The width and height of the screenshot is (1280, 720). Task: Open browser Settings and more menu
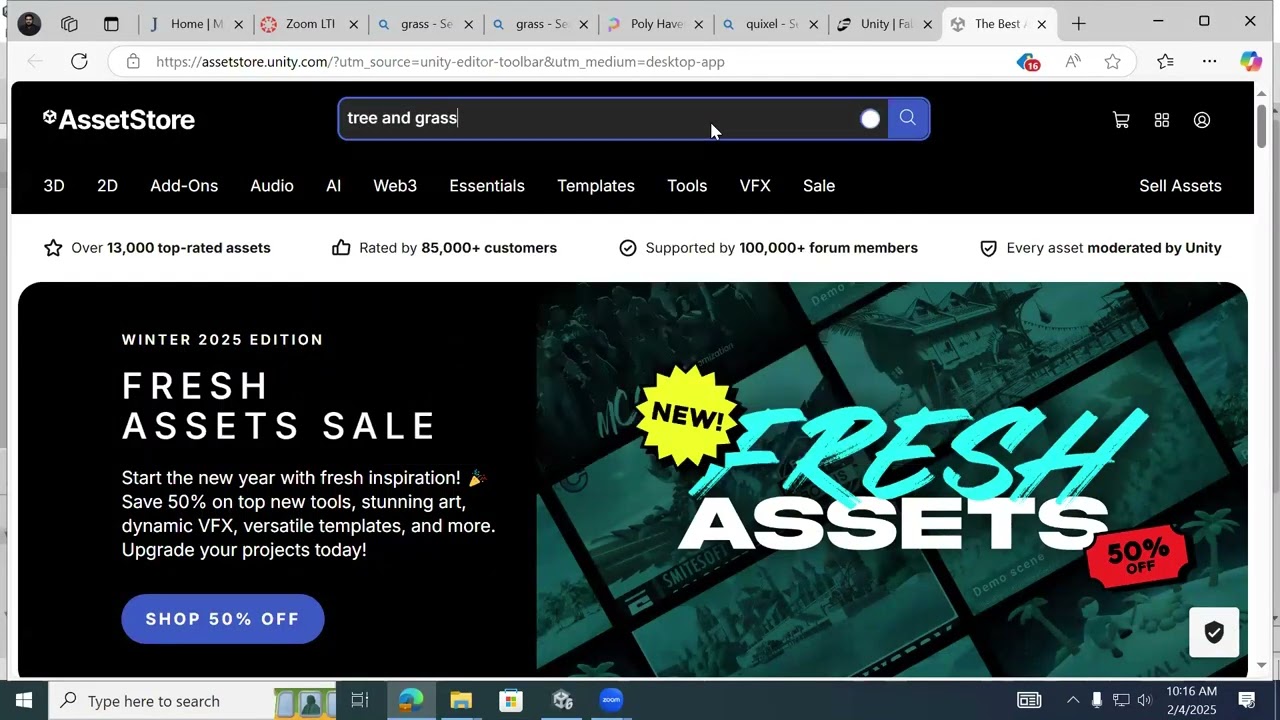(1210, 62)
